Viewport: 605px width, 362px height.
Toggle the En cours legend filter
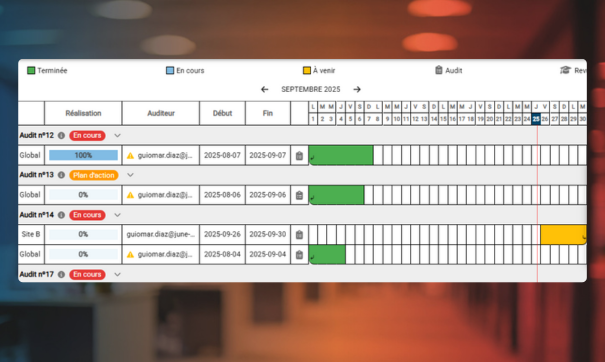[185, 71]
